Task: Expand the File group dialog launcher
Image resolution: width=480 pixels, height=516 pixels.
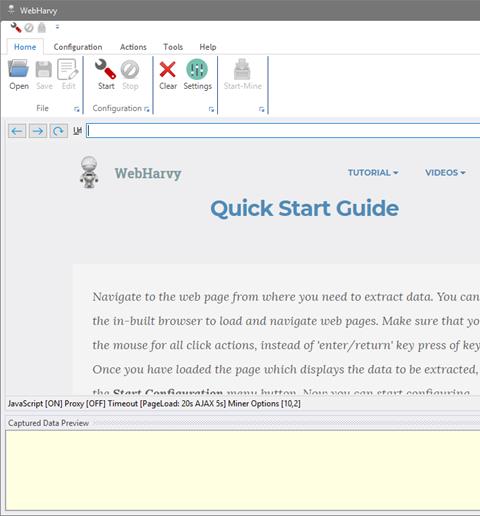Action: coord(77,109)
